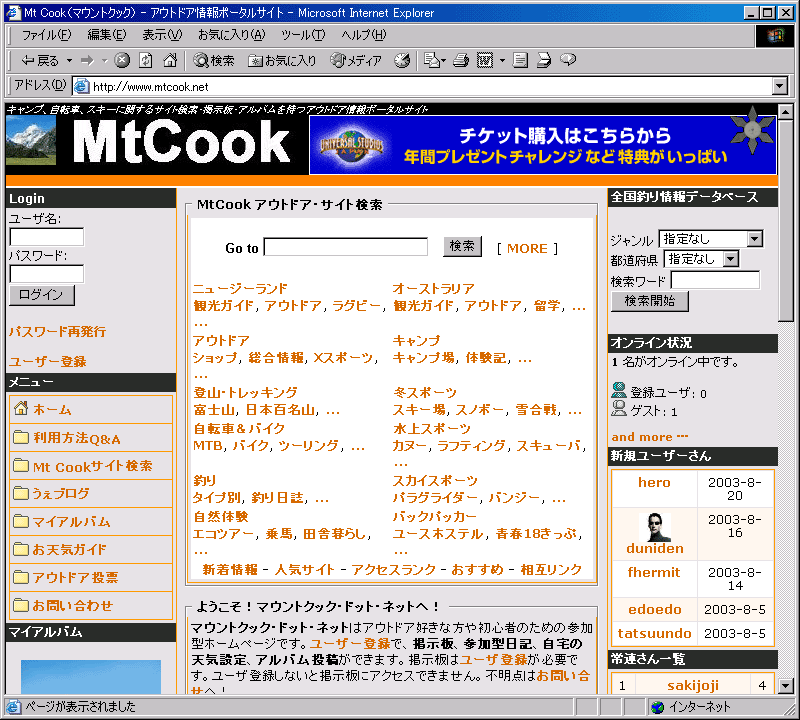Click the Mail toolbar icon

coord(432,61)
